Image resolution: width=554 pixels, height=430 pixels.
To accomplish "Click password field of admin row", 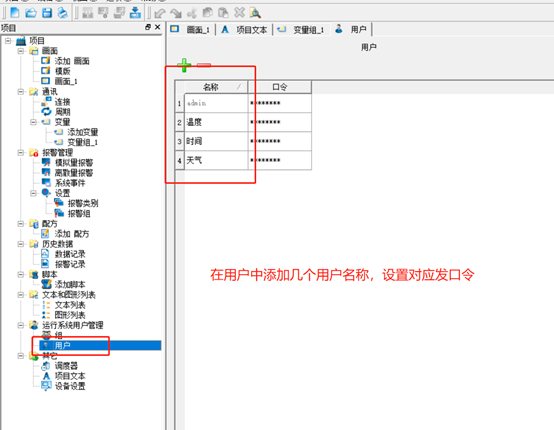I will point(280,103).
